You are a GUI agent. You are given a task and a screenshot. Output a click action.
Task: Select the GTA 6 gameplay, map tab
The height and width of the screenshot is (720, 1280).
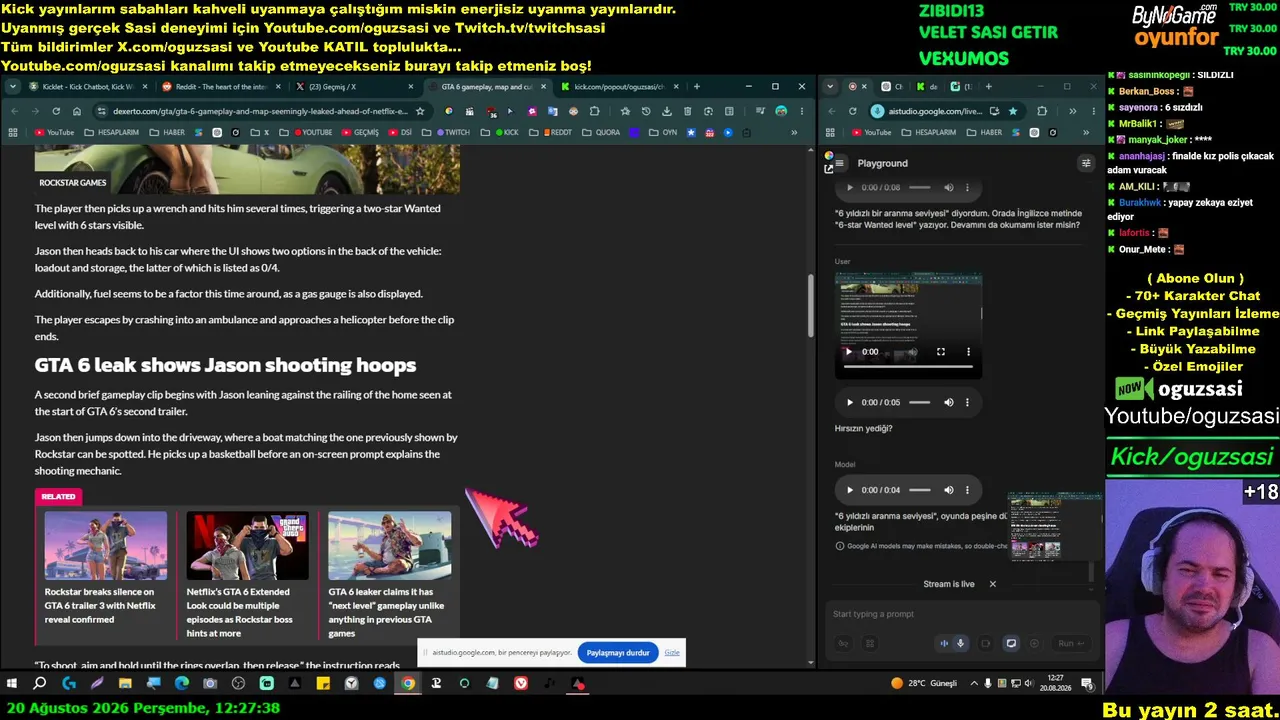486,87
